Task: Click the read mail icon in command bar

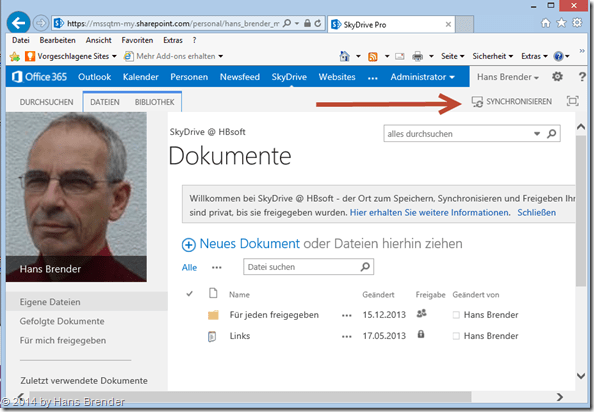Action: tap(400, 56)
